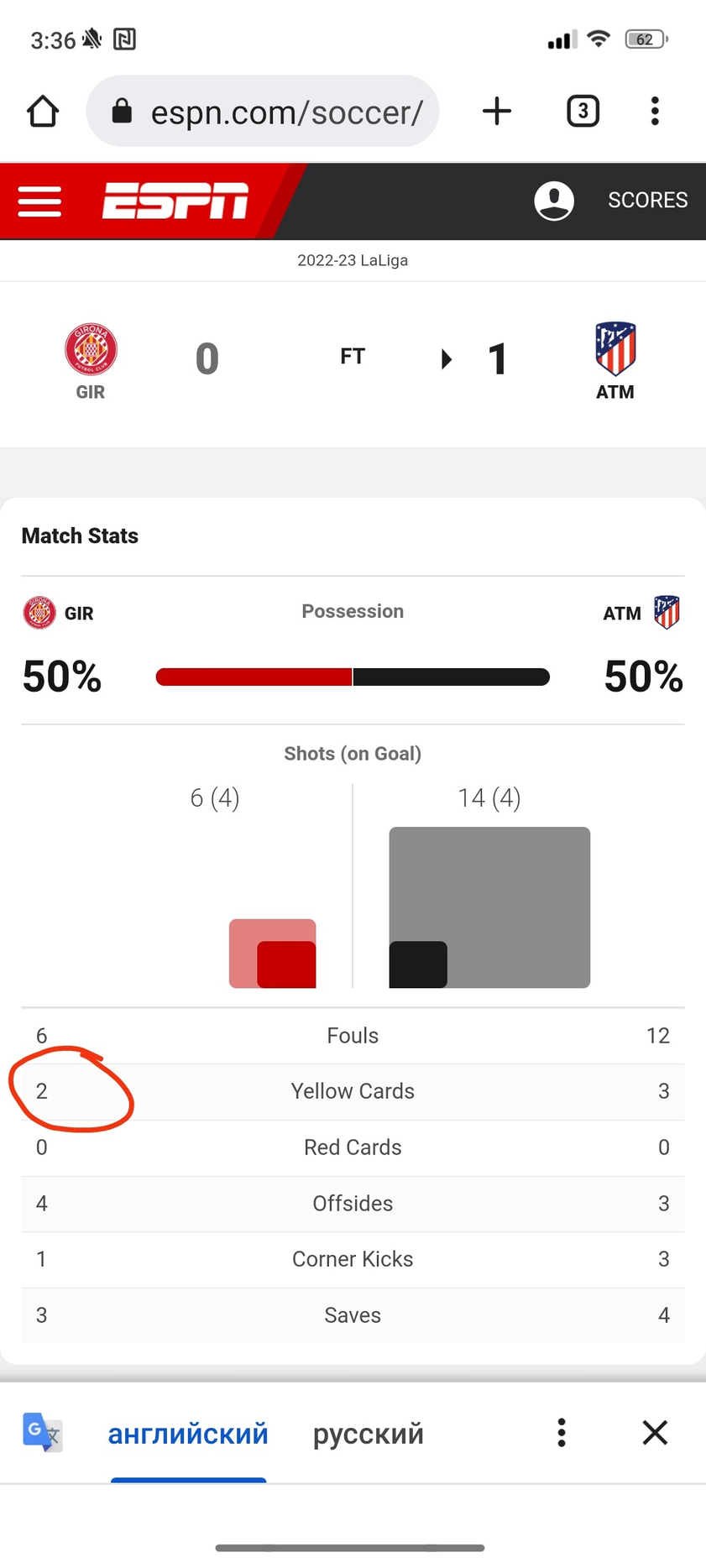Tap the espn.com address bar
Screen dimensions: 706x1568
pyautogui.click(x=263, y=111)
